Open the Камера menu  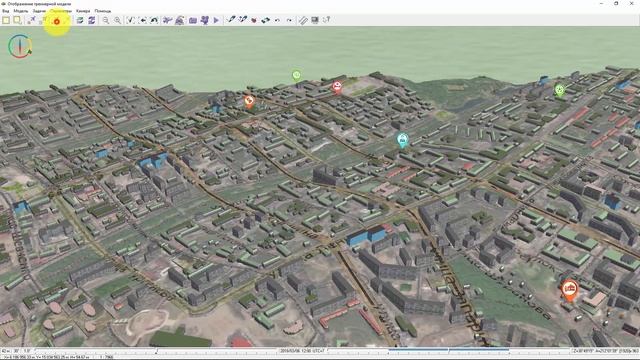tap(83, 11)
